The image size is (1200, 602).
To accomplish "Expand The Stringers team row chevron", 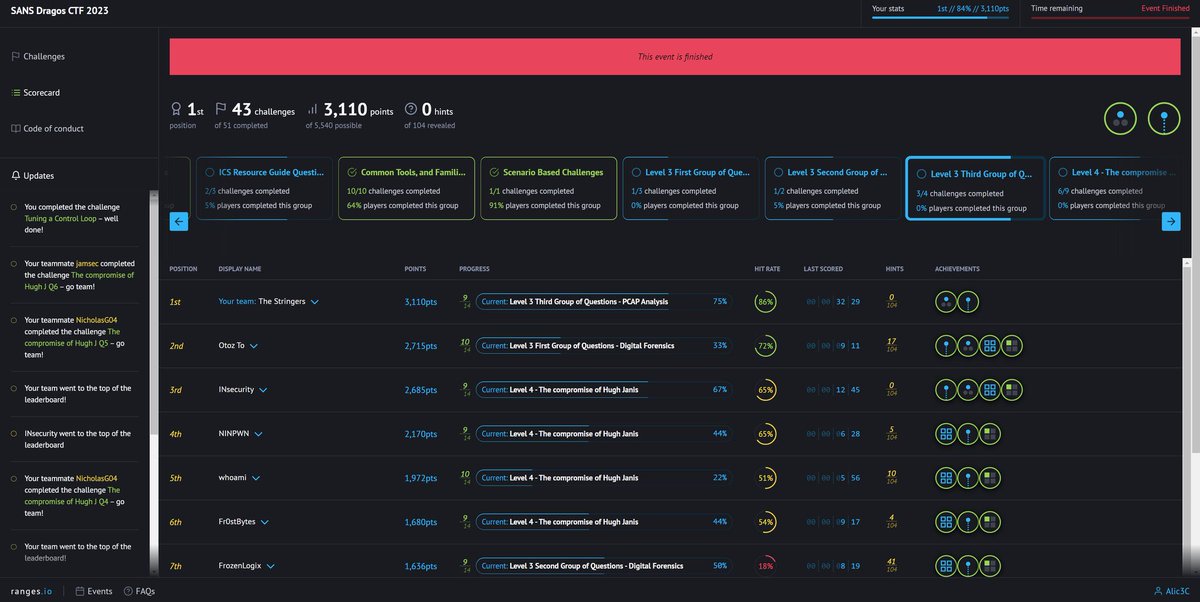I will tap(314, 301).
